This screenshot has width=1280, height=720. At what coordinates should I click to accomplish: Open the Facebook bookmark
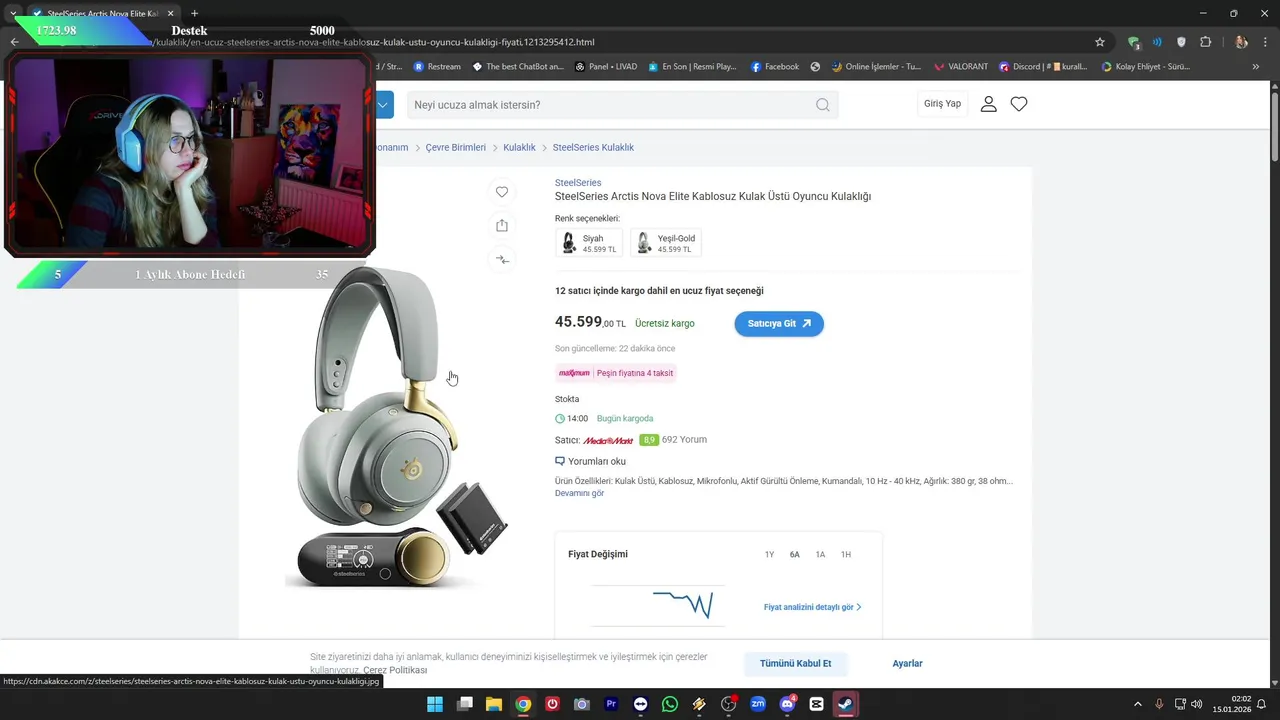click(775, 67)
